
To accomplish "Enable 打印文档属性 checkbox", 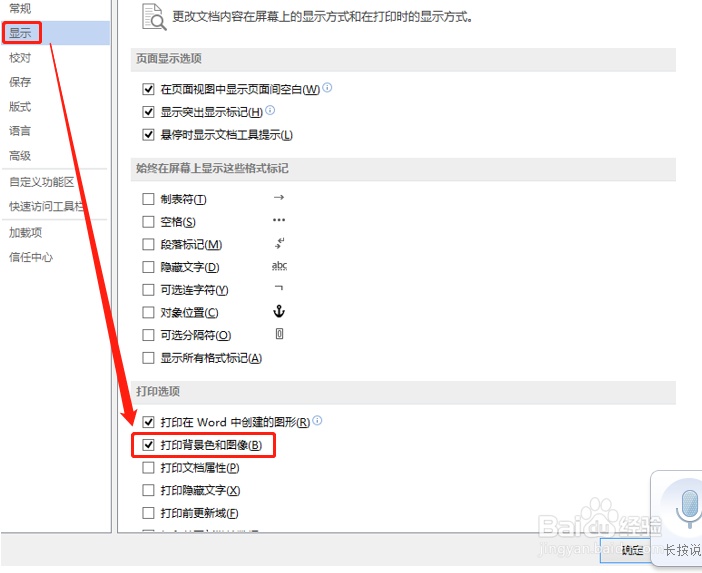I will [x=148, y=468].
